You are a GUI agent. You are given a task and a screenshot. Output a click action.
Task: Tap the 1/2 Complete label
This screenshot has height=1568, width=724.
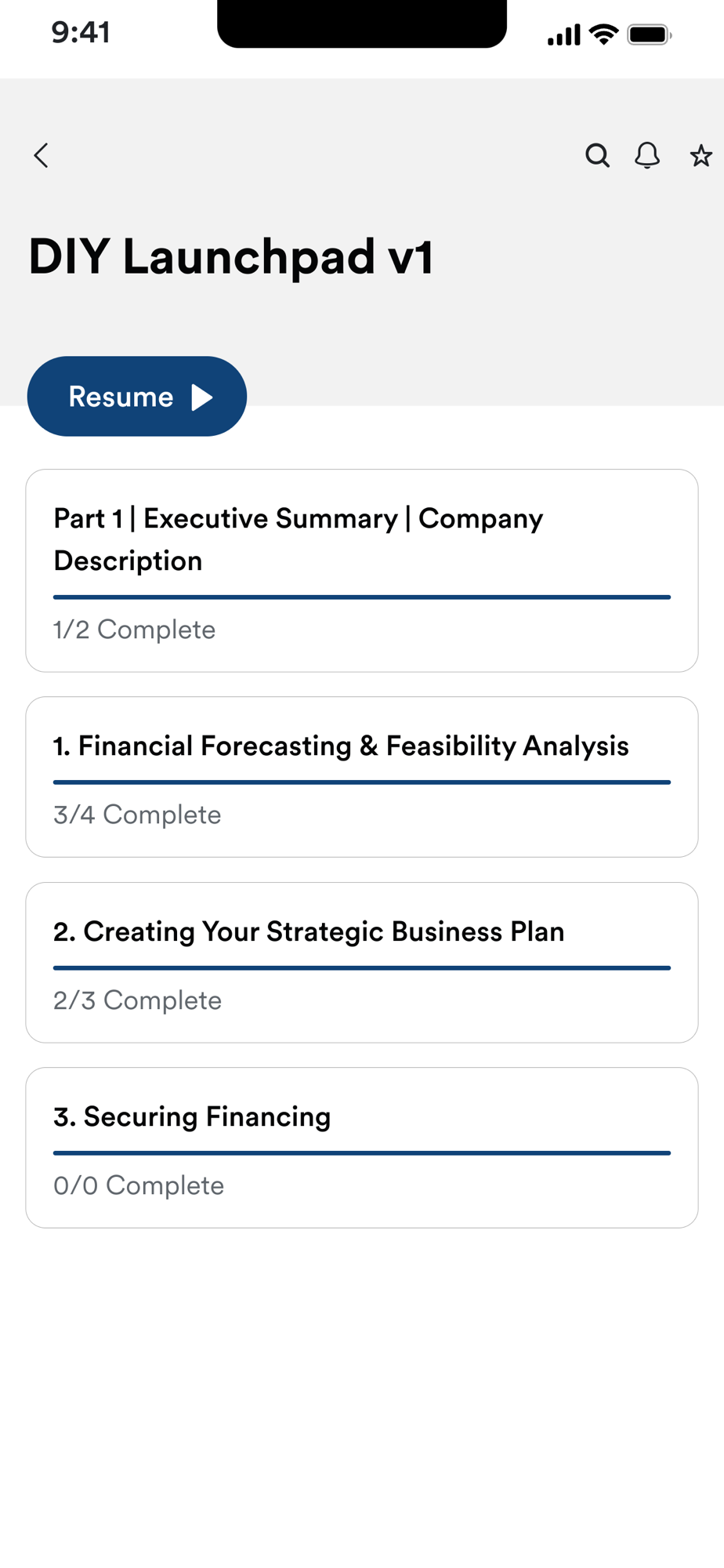[134, 630]
